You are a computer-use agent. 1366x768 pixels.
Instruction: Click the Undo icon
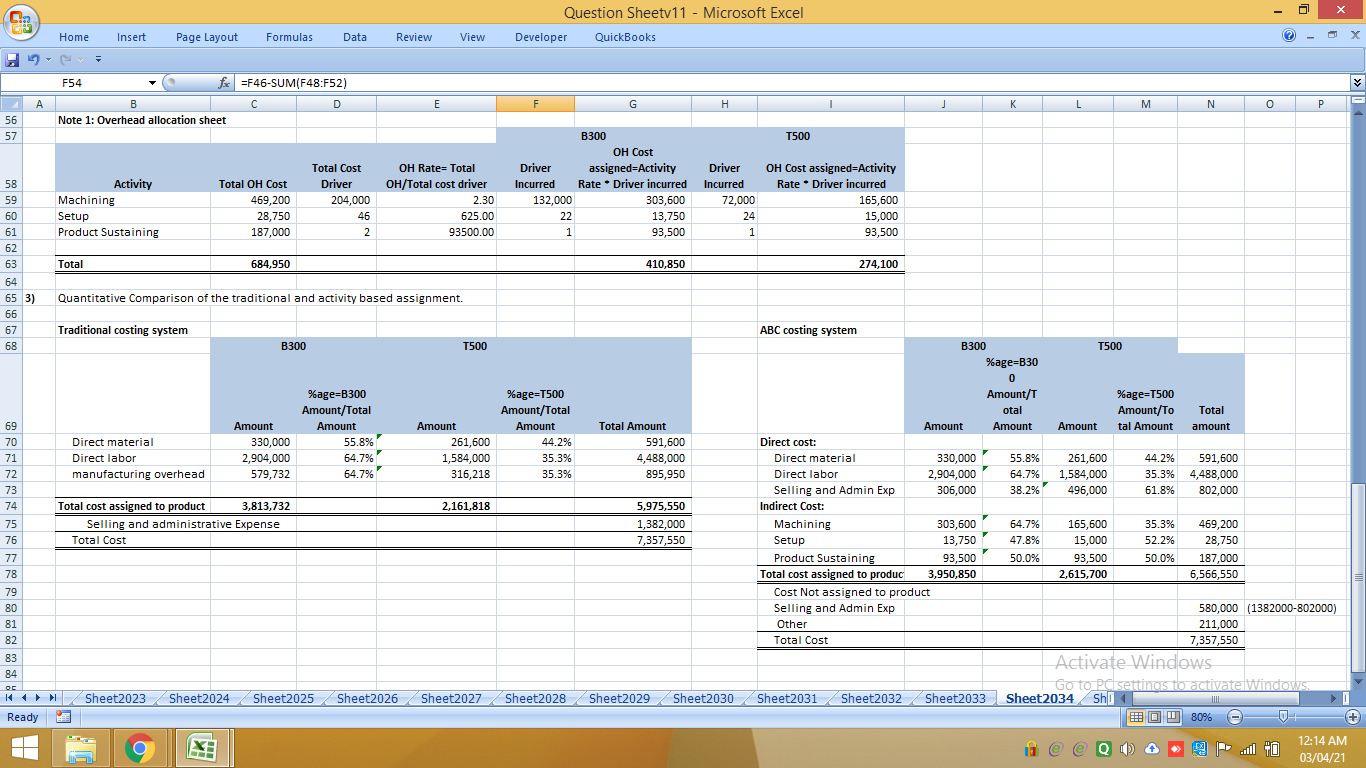coord(33,59)
